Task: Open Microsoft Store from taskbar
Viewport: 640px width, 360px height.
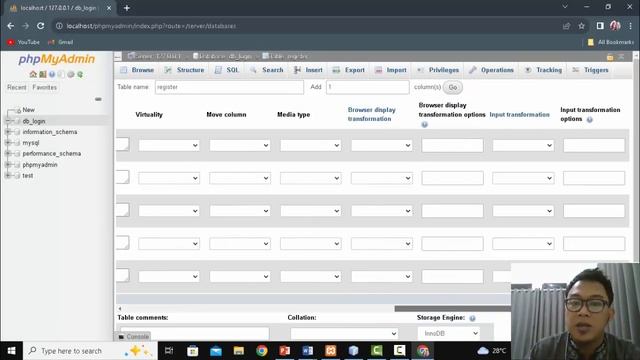Action: (193, 351)
